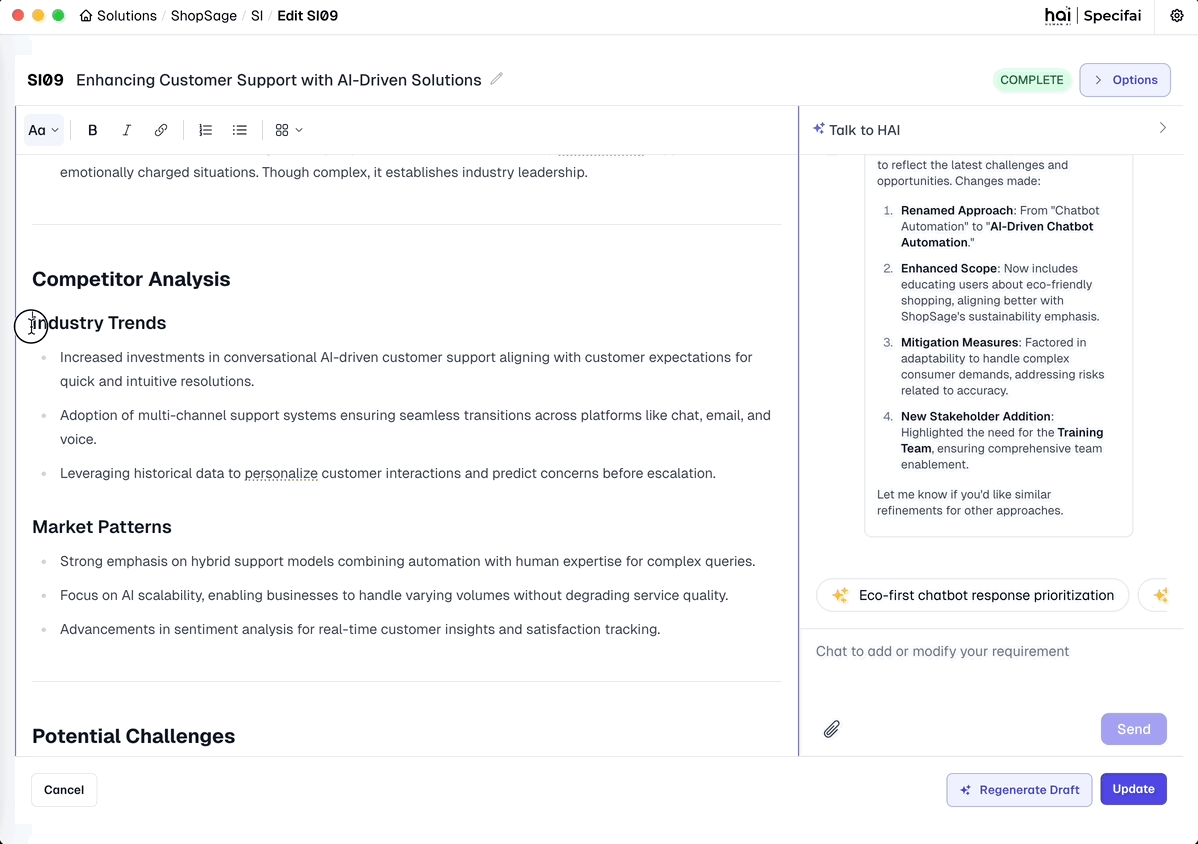
Task: Update the solution
Action: [1133, 789]
